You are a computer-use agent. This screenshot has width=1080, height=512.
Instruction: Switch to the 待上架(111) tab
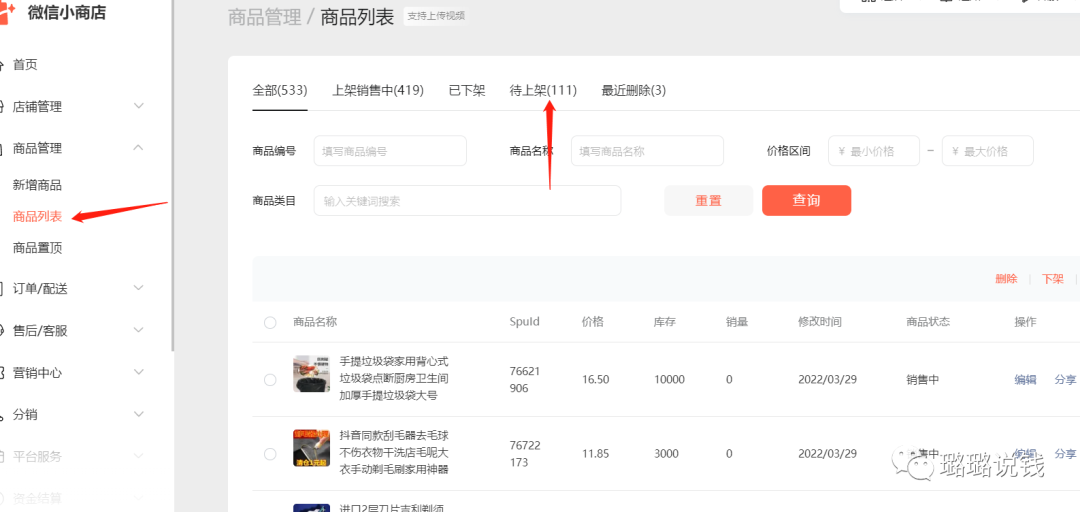click(x=543, y=90)
